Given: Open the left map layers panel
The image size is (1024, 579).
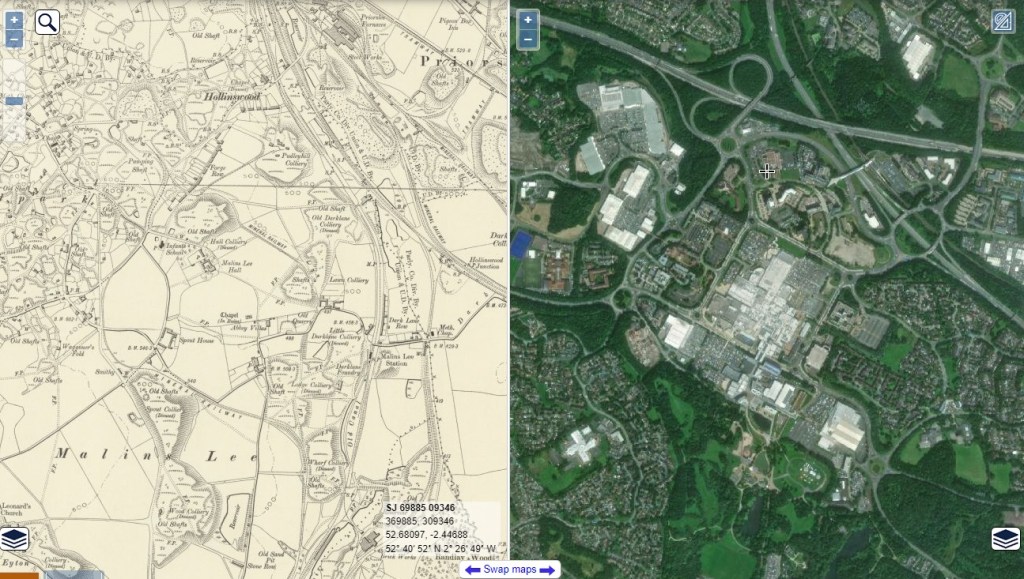Looking at the screenshot, I should pos(14,539).
